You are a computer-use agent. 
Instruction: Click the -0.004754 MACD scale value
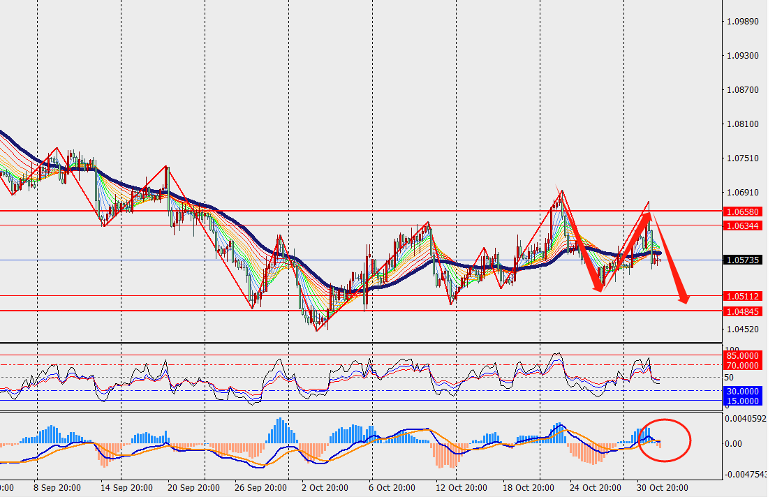744,474
